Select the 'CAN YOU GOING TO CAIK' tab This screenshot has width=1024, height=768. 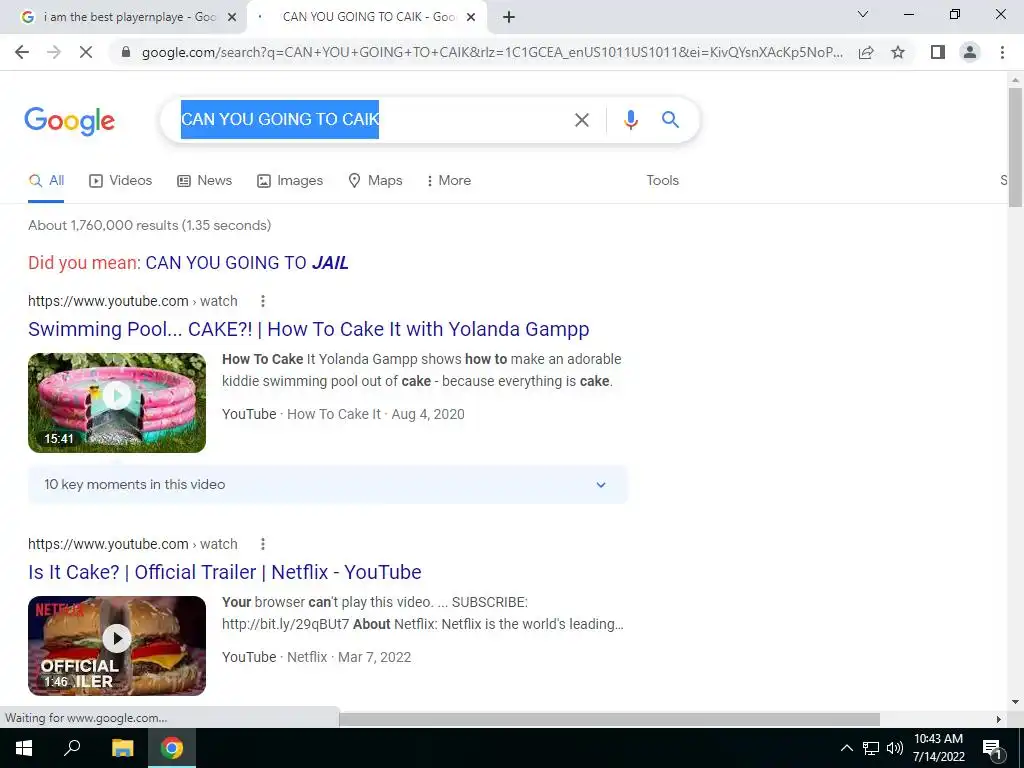tap(366, 17)
